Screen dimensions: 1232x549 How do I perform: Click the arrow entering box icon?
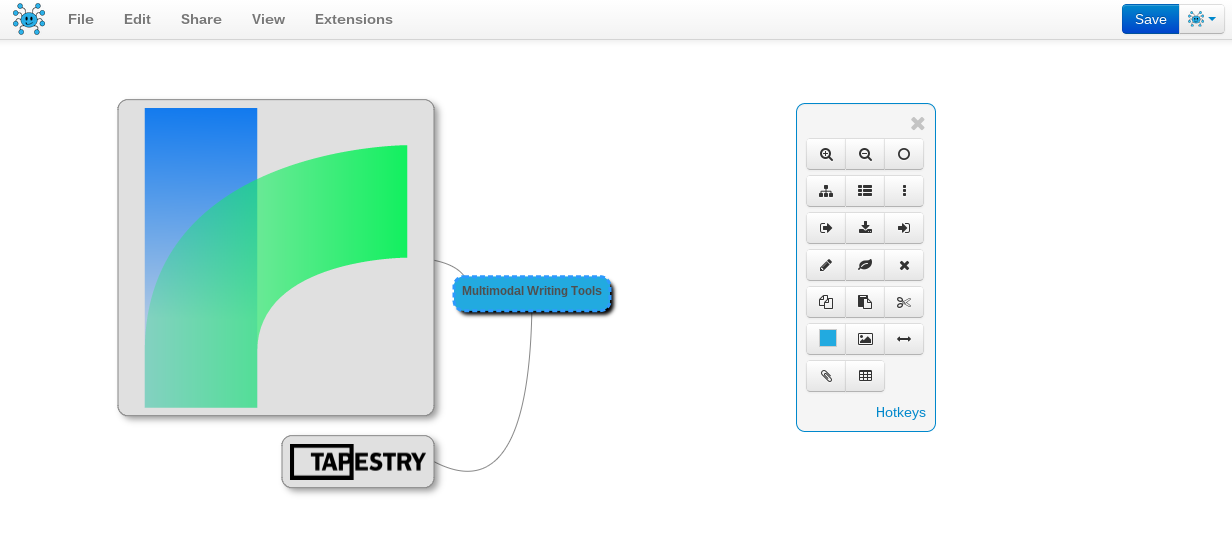click(x=904, y=228)
